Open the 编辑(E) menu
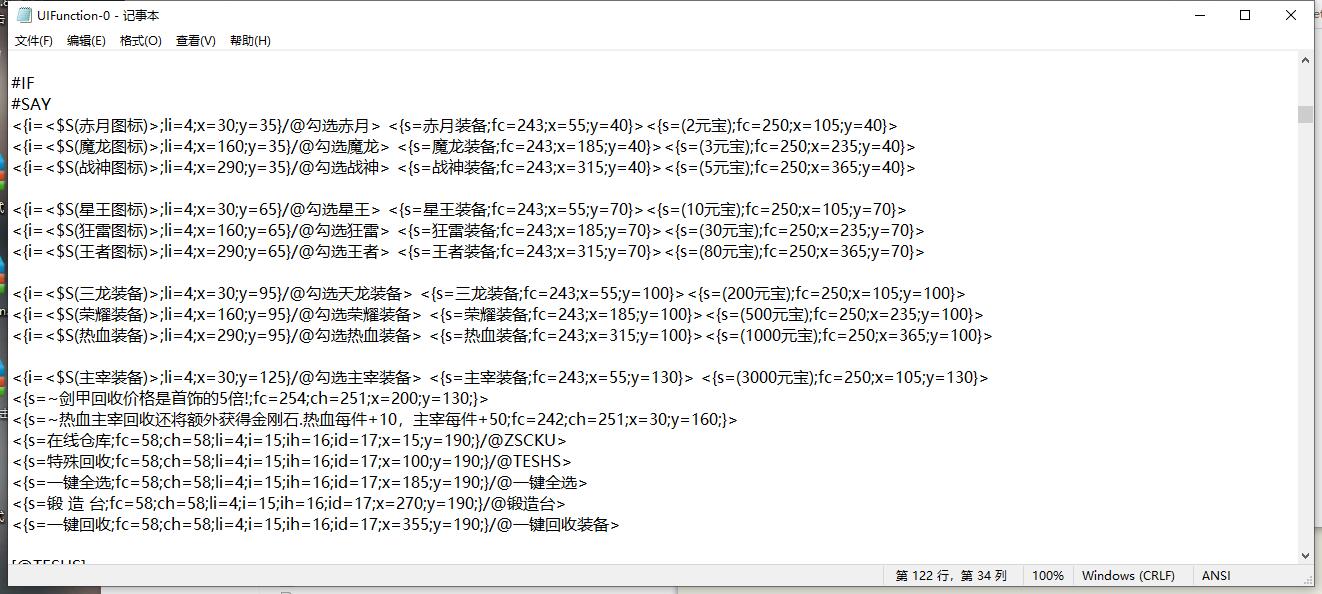This screenshot has width=1322, height=594. (86, 41)
